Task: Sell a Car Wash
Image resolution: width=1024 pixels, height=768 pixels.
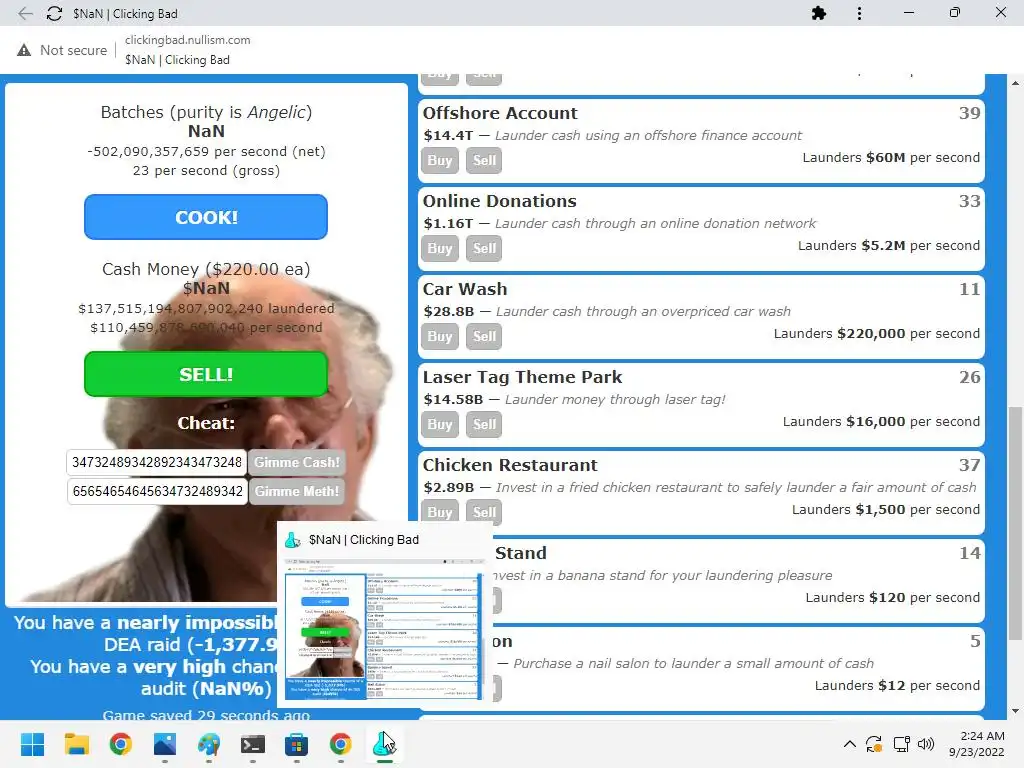Action: (x=484, y=336)
